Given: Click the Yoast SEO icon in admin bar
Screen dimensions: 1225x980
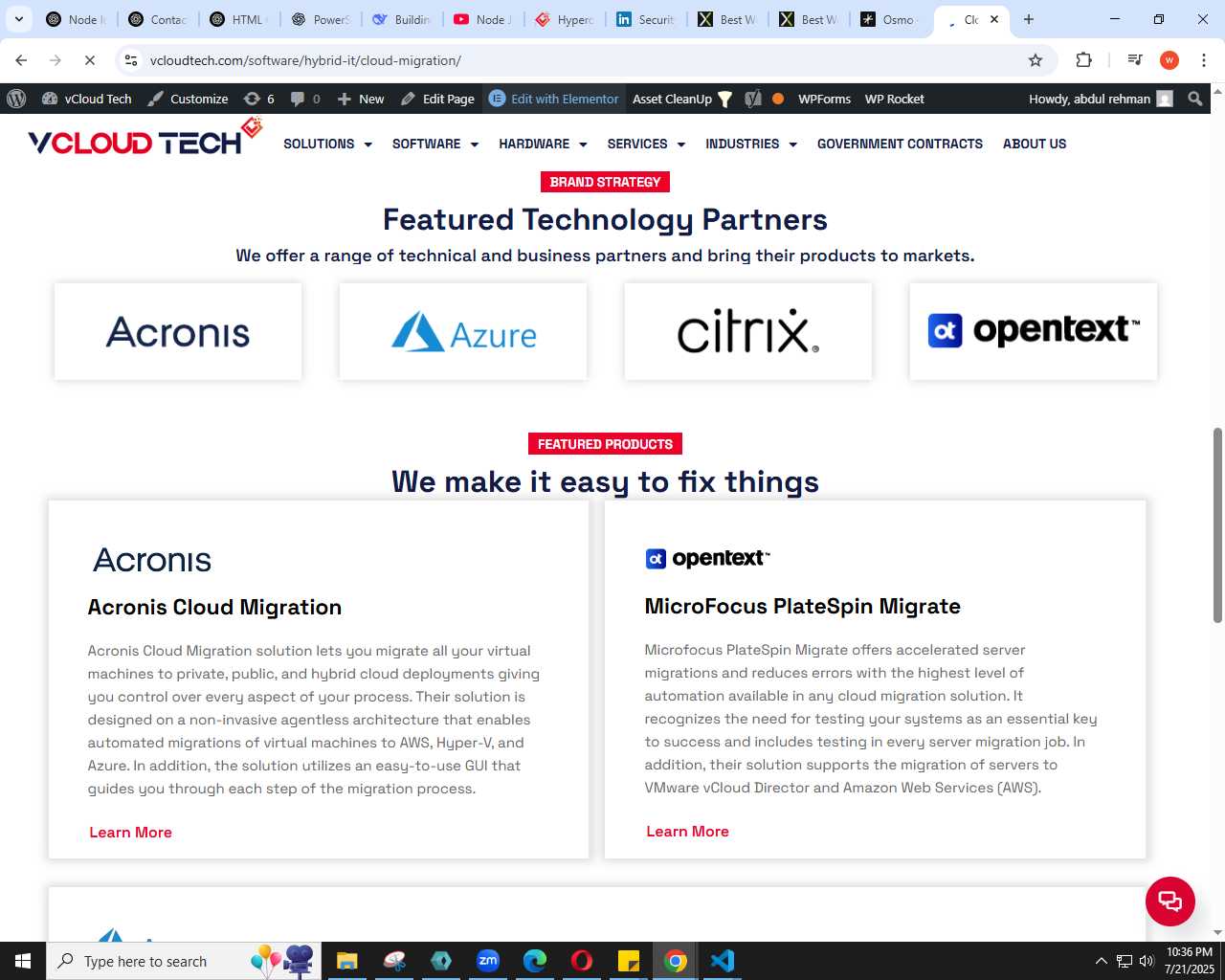Looking at the screenshot, I should pyautogui.click(x=753, y=99).
